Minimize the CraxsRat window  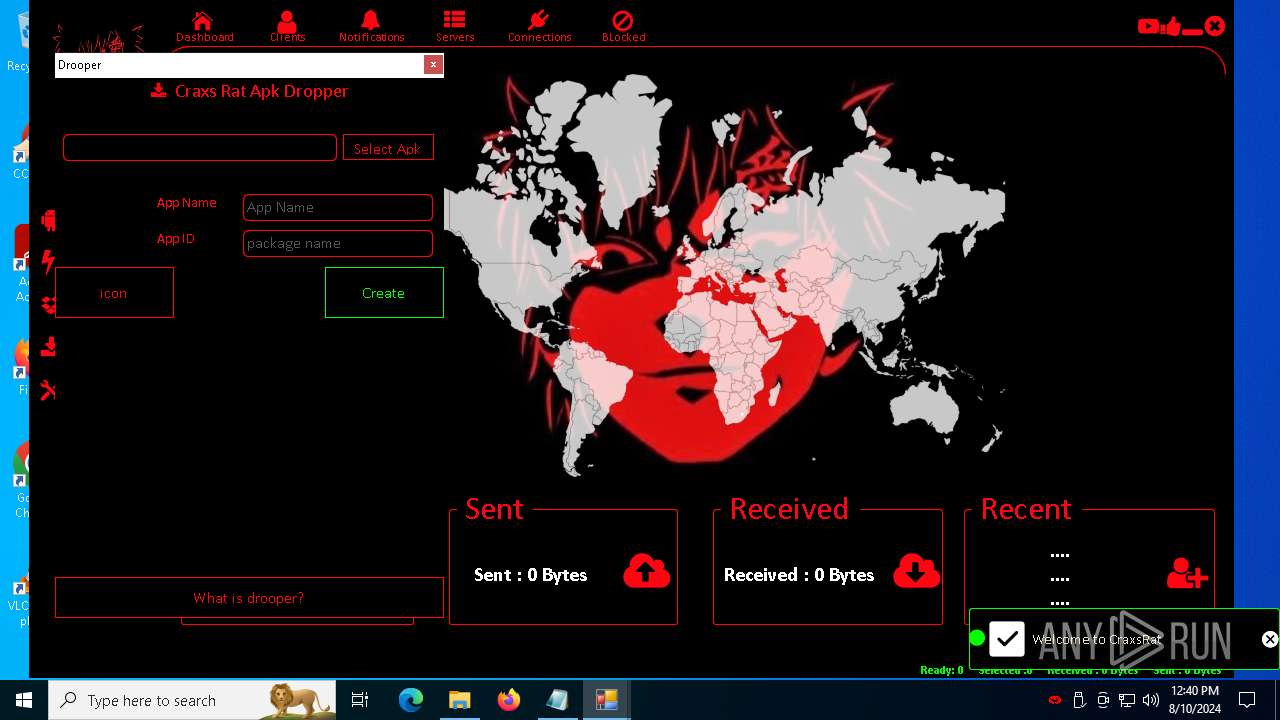(x=1192, y=32)
